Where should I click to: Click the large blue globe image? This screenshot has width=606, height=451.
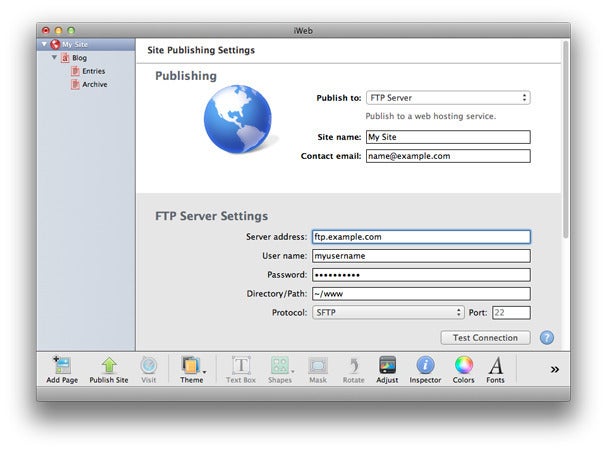tap(238, 119)
